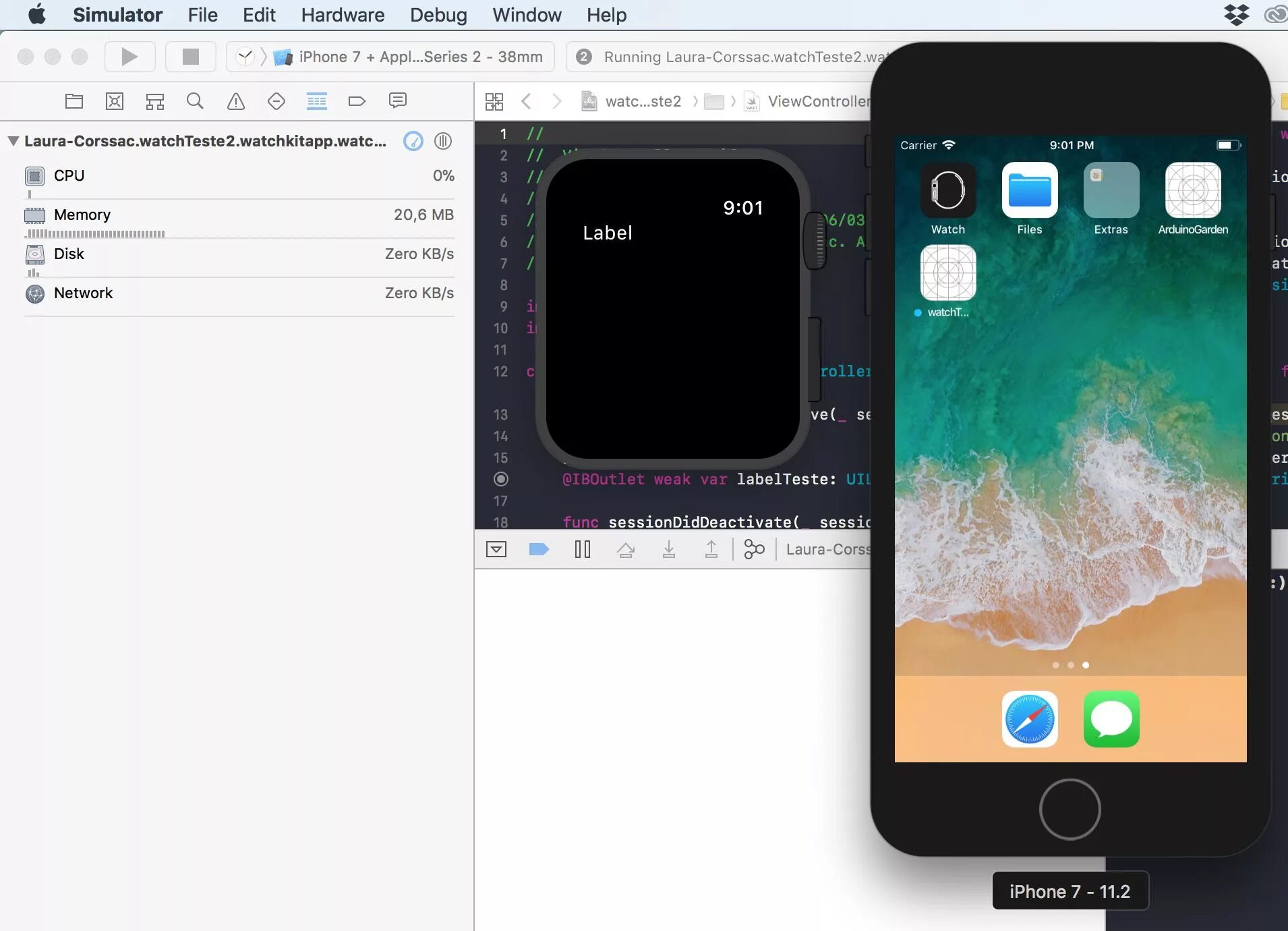Open the related items grid menu
This screenshot has width=1288, height=931.
(494, 101)
